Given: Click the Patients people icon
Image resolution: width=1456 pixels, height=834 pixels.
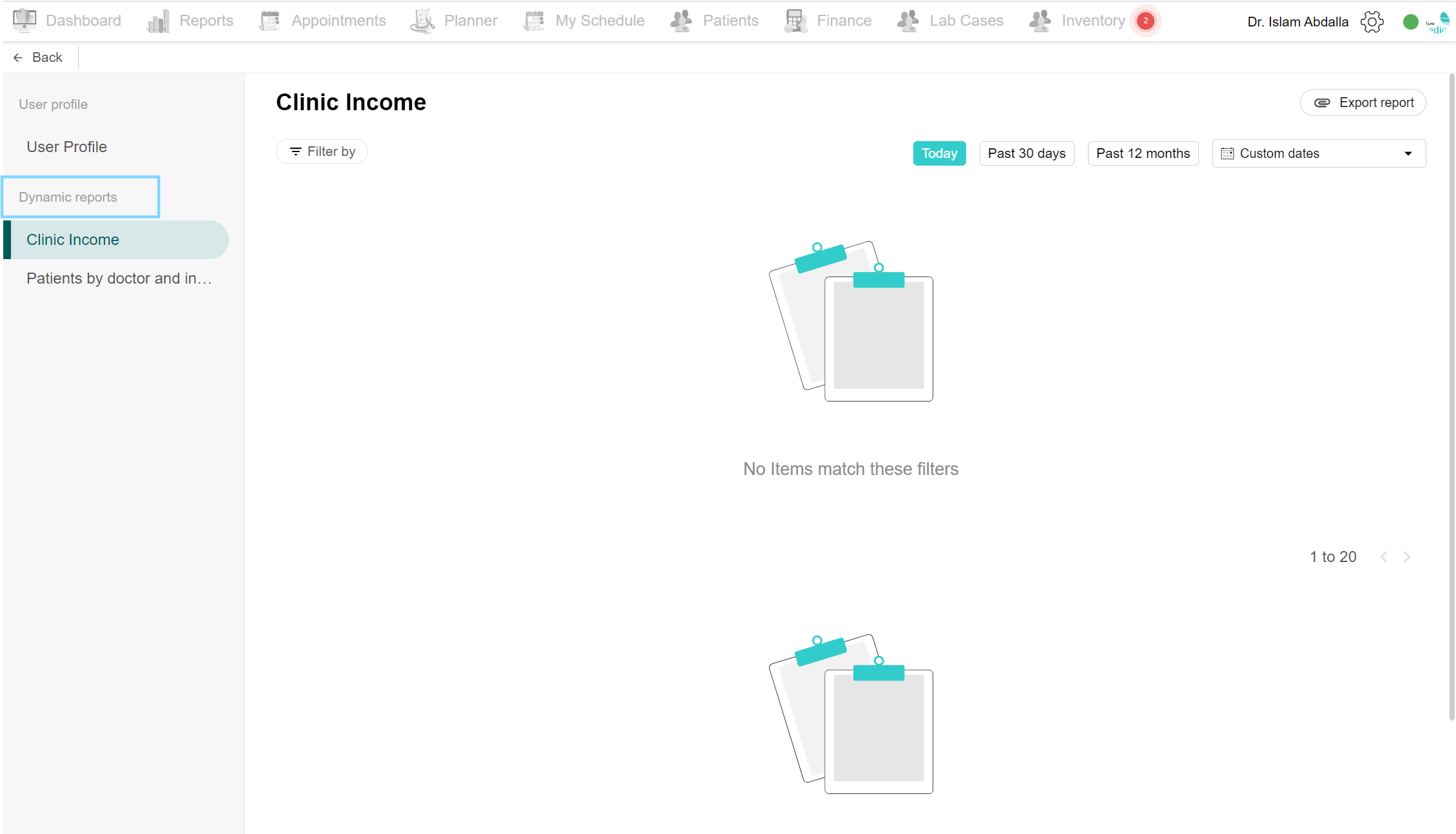Looking at the screenshot, I should pos(681,21).
